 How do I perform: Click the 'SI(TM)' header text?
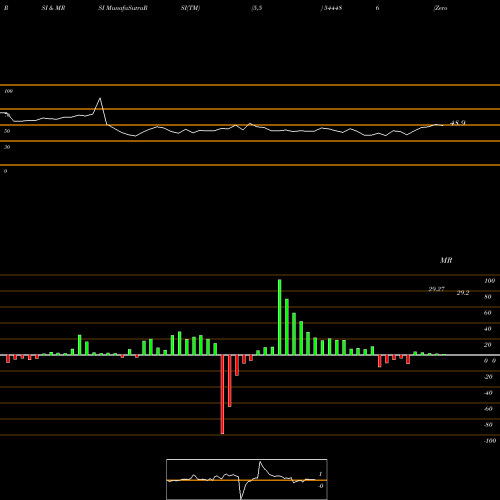point(190,8)
